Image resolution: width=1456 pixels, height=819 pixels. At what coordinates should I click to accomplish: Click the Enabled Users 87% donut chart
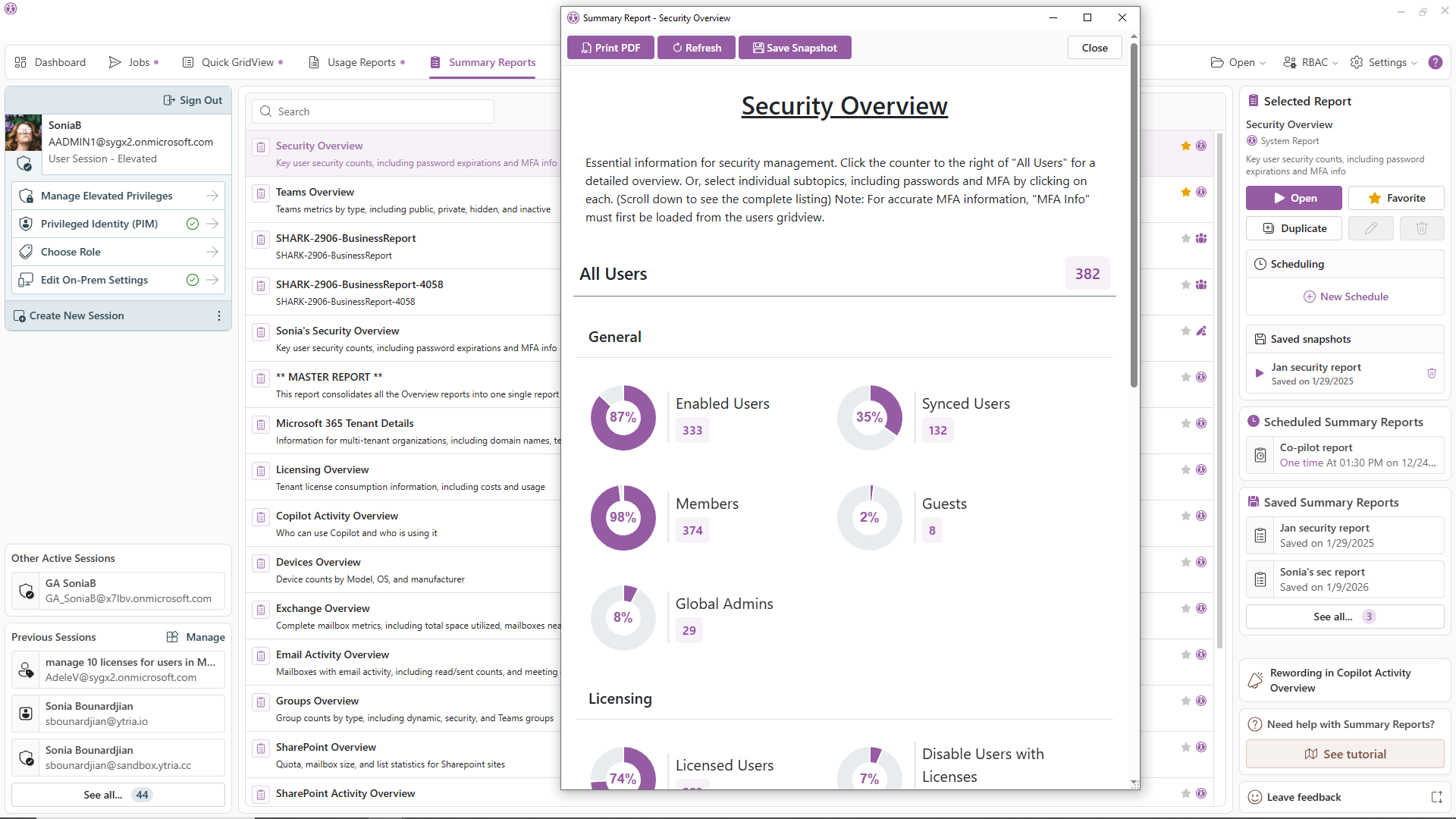point(623,417)
